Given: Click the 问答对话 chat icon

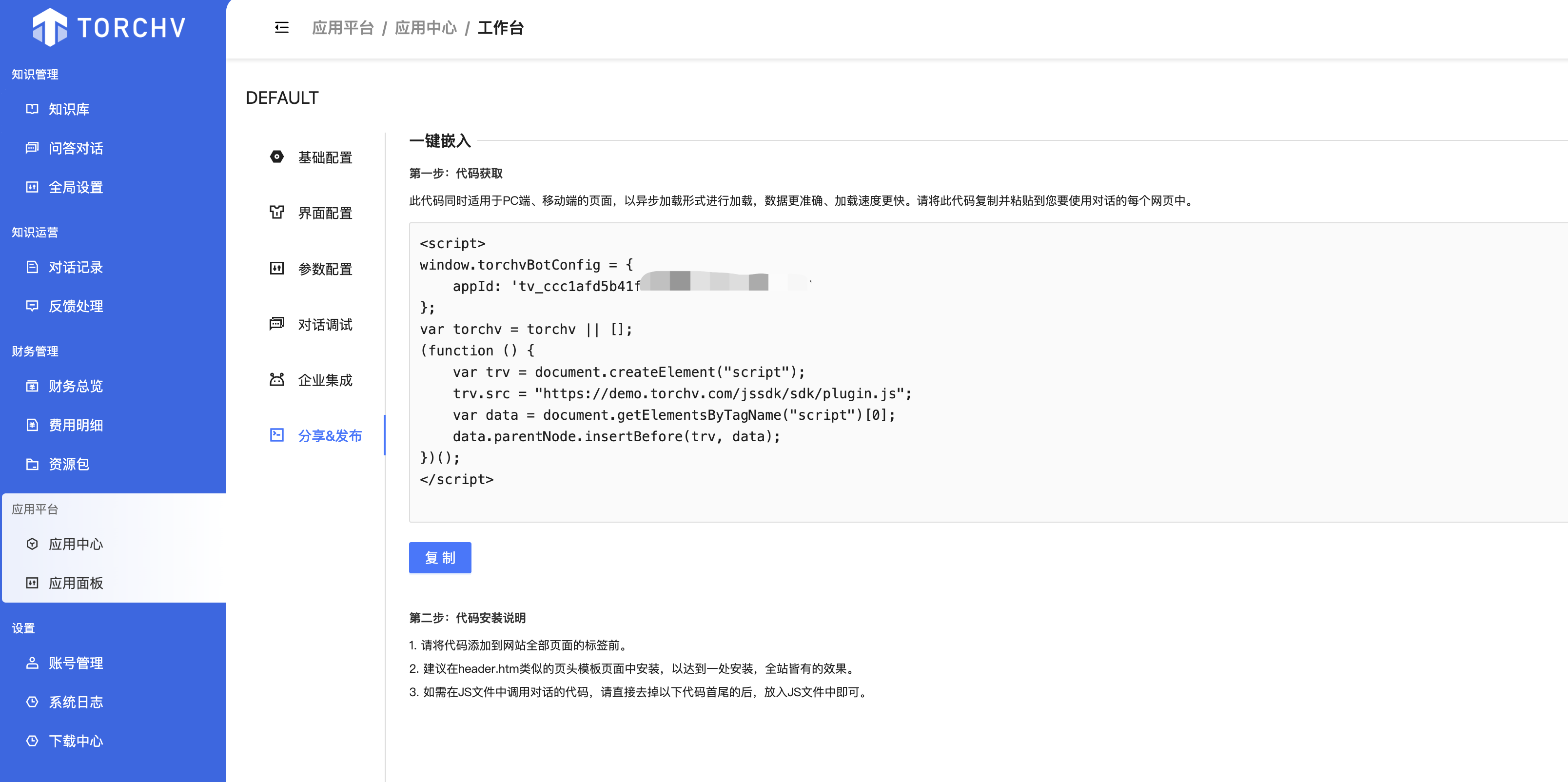Looking at the screenshot, I should pyautogui.click(x=32, y=148).
